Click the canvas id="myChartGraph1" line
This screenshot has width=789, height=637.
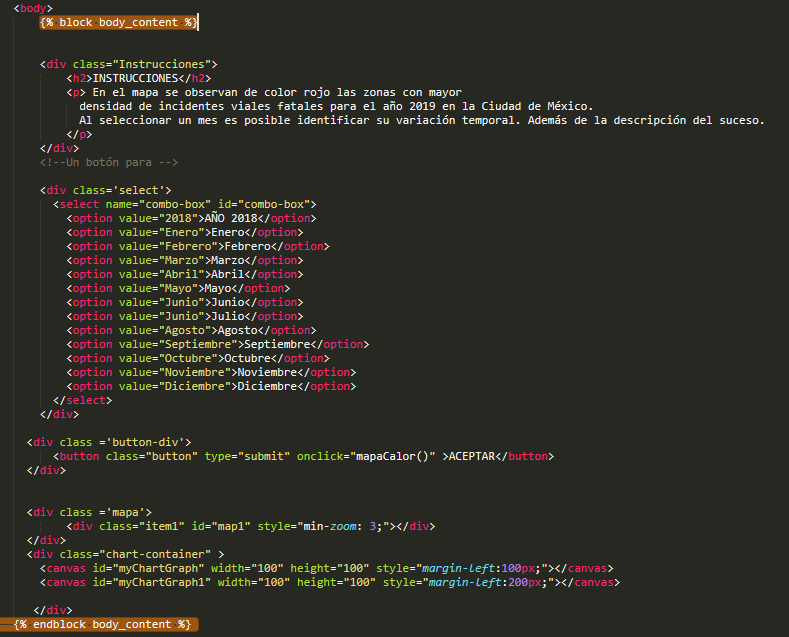pos(330,582)
